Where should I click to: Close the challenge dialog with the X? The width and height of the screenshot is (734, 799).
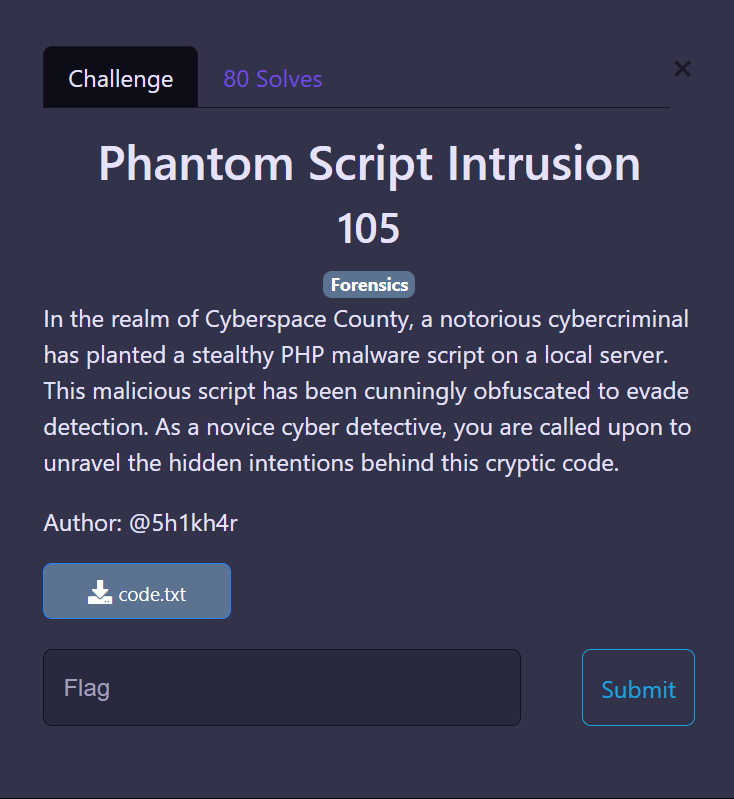[x=682, y=69]
